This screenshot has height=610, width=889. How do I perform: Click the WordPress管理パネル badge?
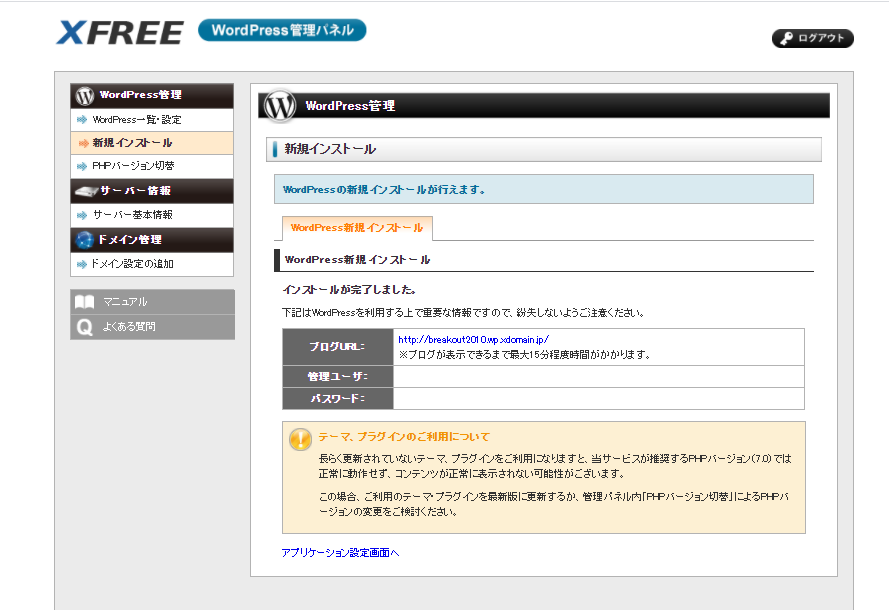click(x=282, y=30)
